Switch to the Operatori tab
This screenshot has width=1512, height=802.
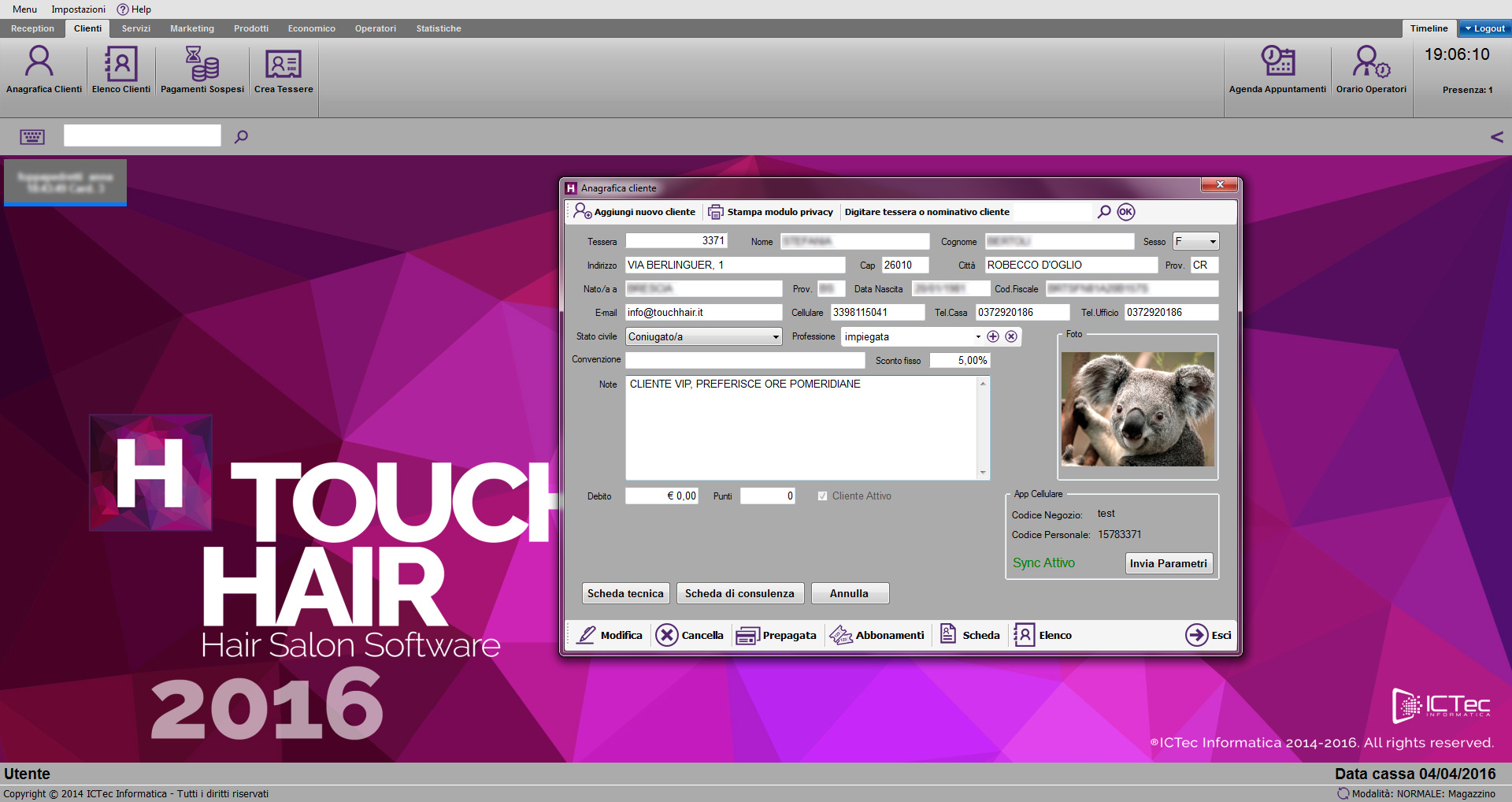click(375, 28)
